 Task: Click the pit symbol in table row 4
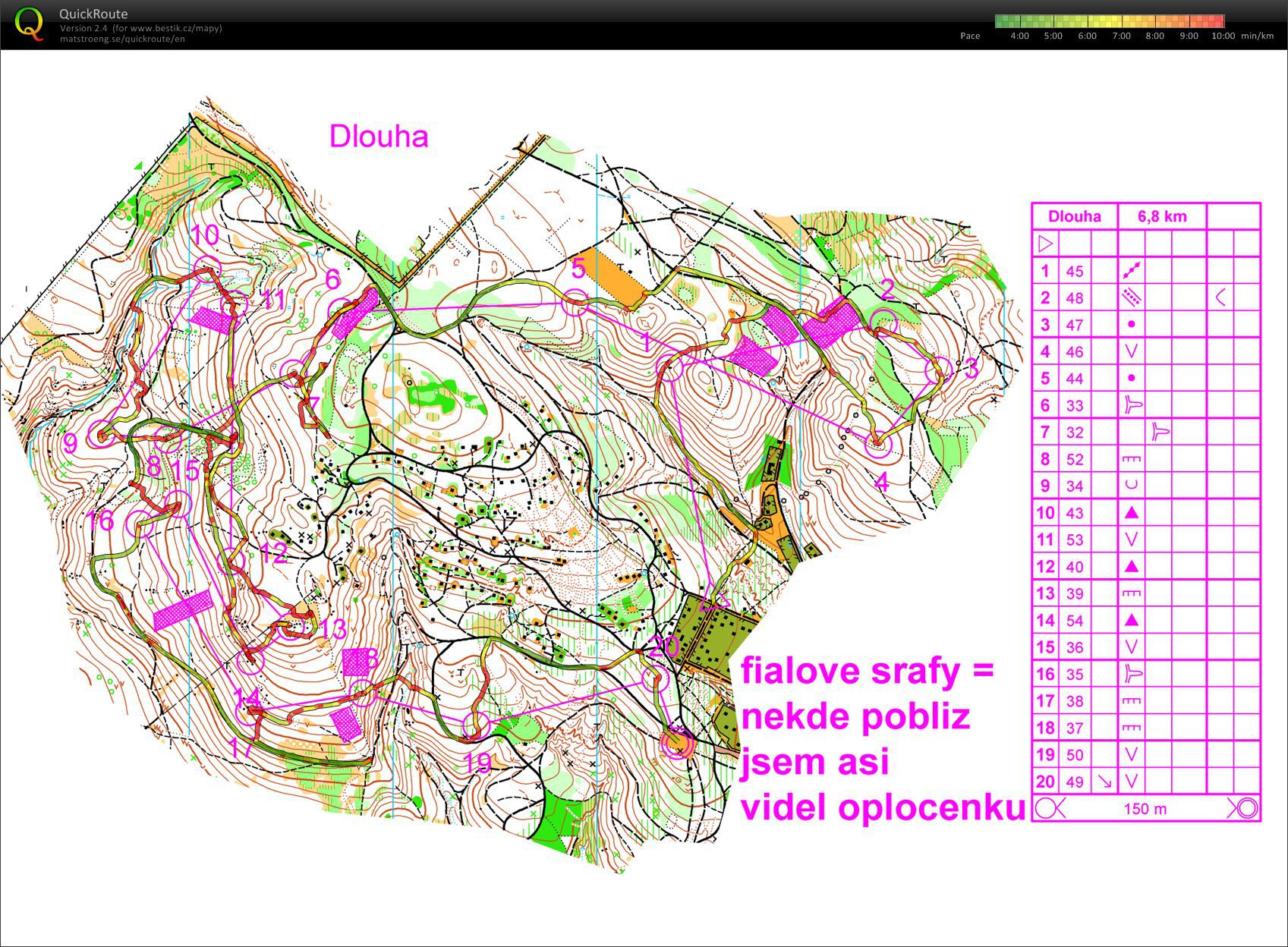coord(1132,351)
